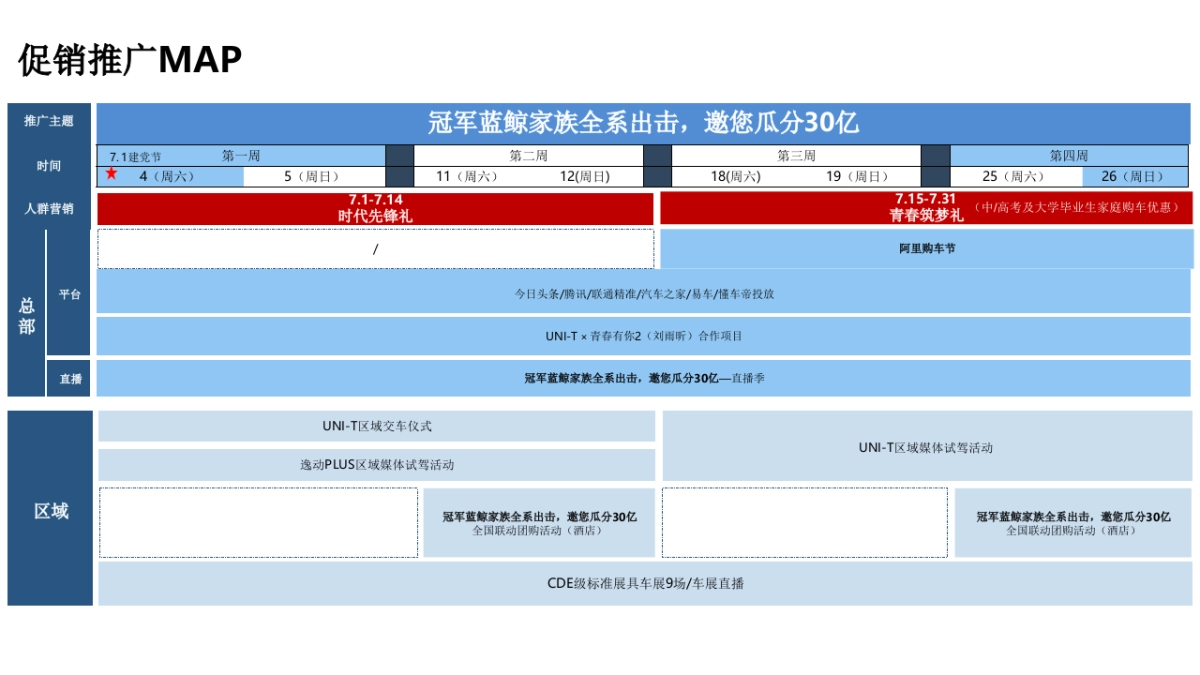Click the 区域 section label
This screenshot has height=675, width=1200.
(50, 508)
